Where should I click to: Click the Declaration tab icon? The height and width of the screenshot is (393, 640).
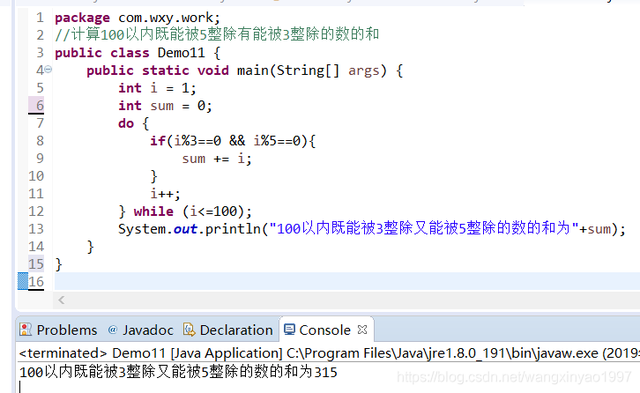pyautogui.click(x=189, y=329)
